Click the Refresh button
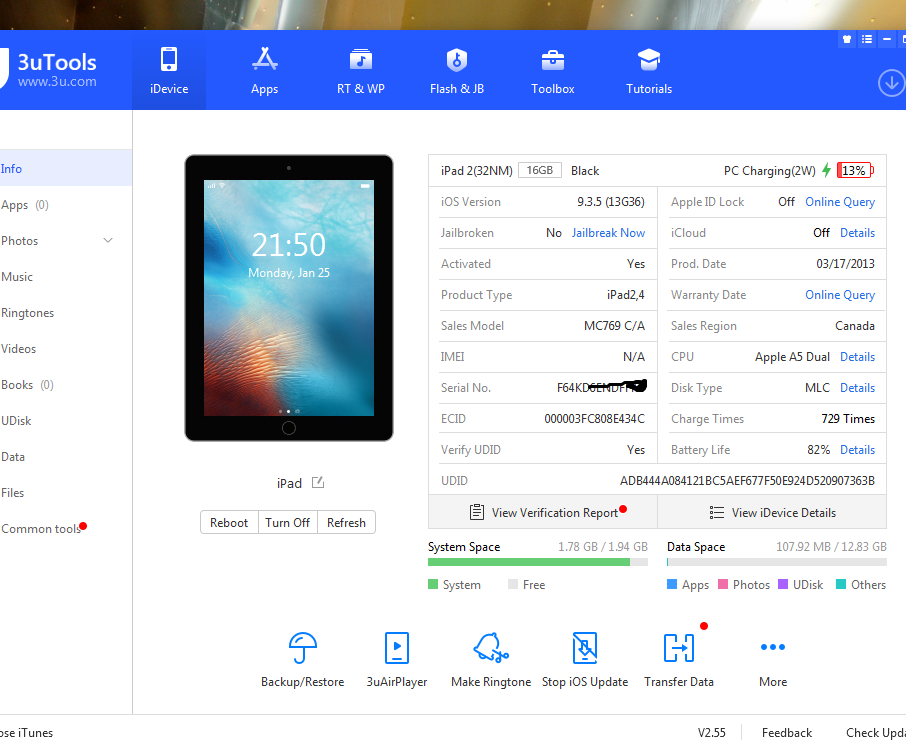This screenshot has width=906, height=740. (x=346, y=522)
